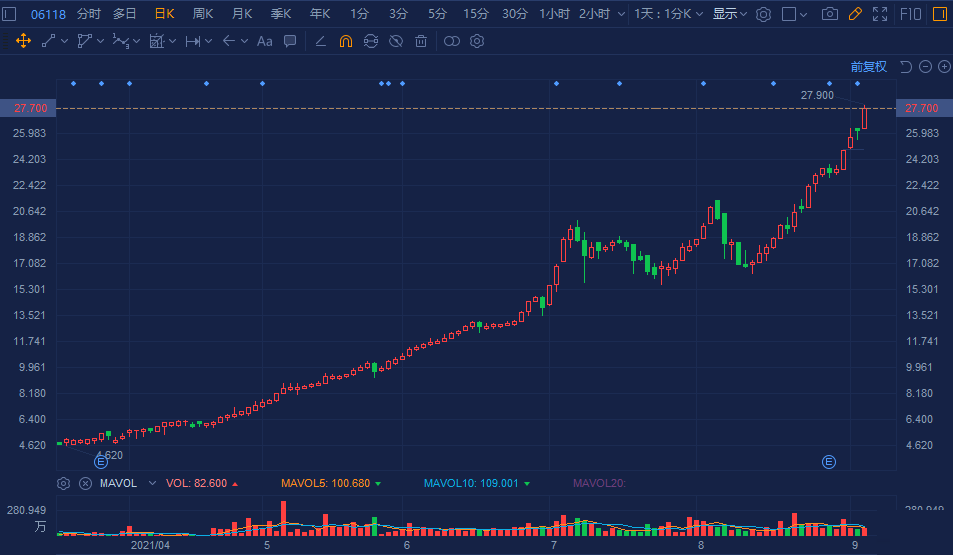Click the trash delete drawings icon
Screen dimensions: 953x555
pos(421,41)
